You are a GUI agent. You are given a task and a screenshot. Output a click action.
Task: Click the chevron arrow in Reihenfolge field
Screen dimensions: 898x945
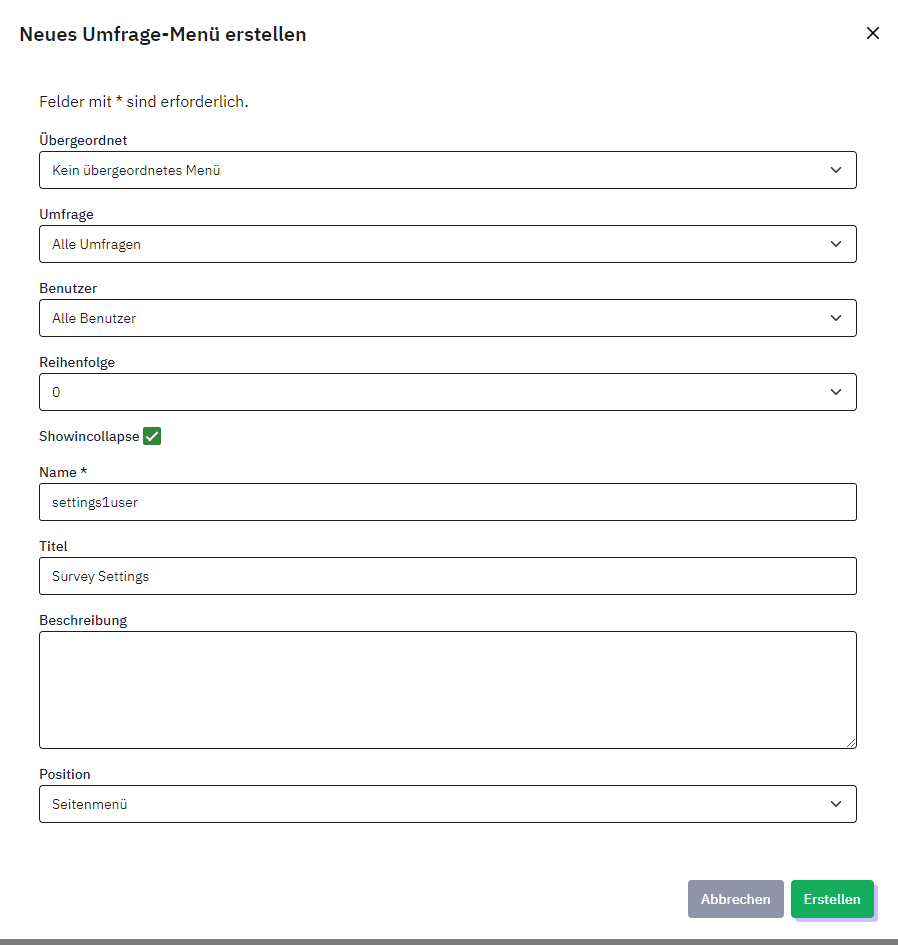point(836,392)
